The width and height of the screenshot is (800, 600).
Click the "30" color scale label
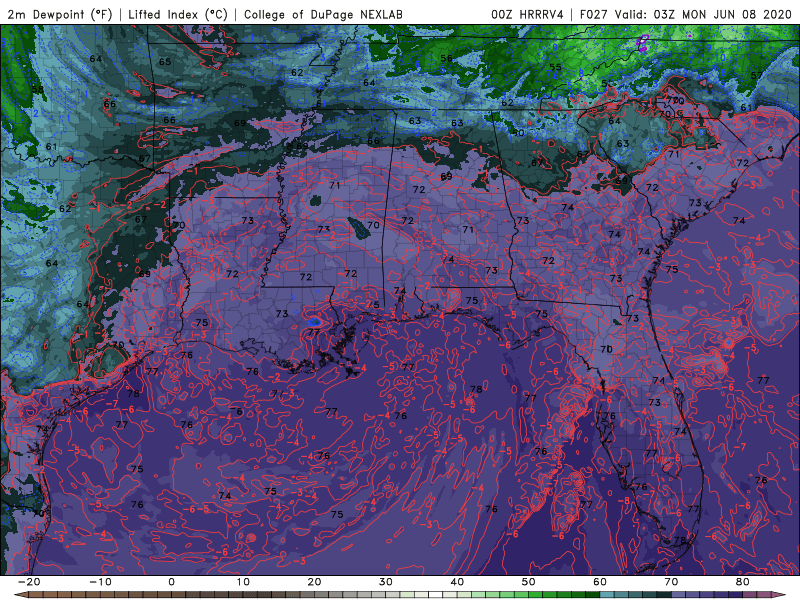point(386,582)
